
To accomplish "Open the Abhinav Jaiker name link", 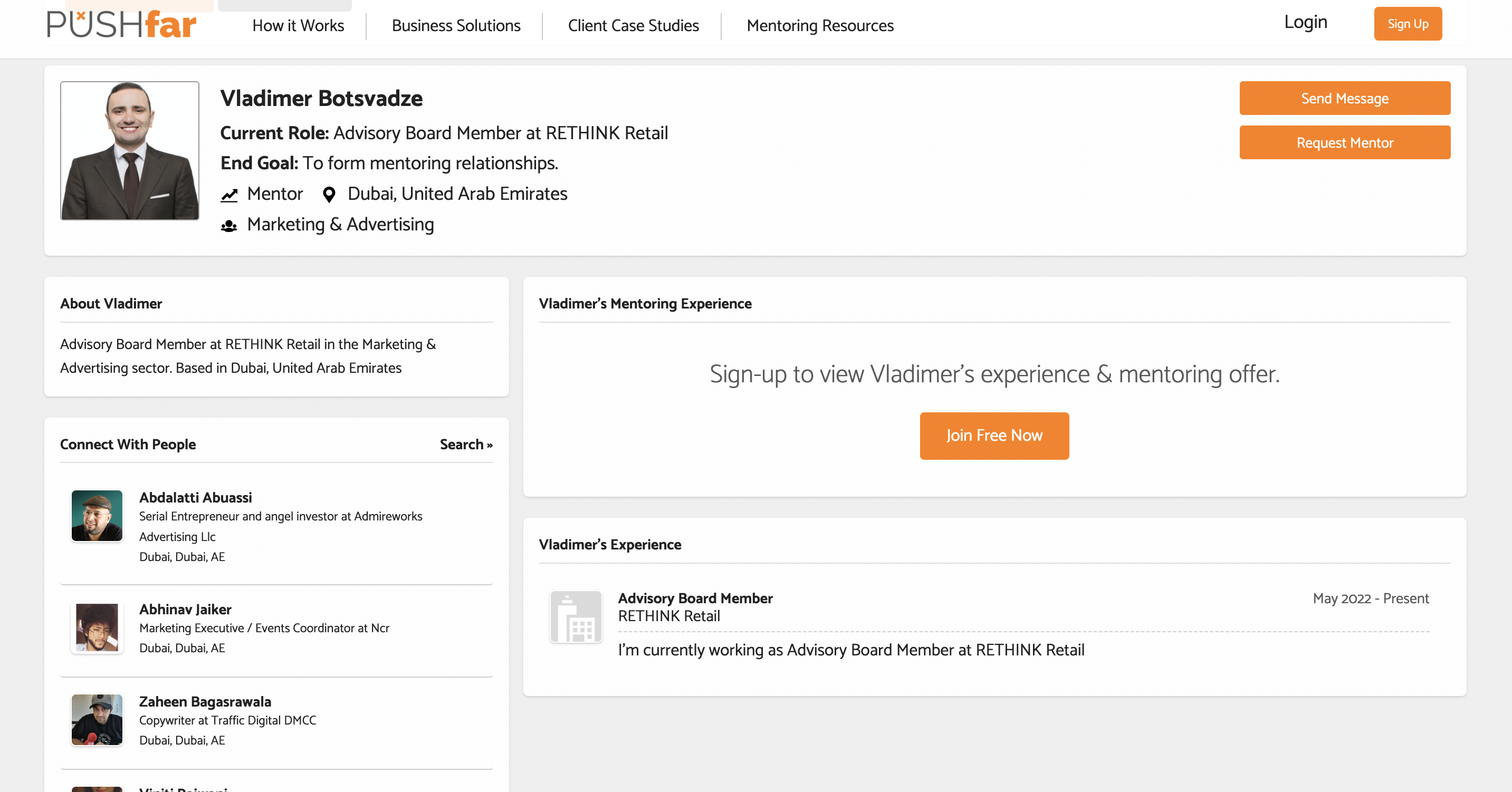I will (x=186, y=610).
